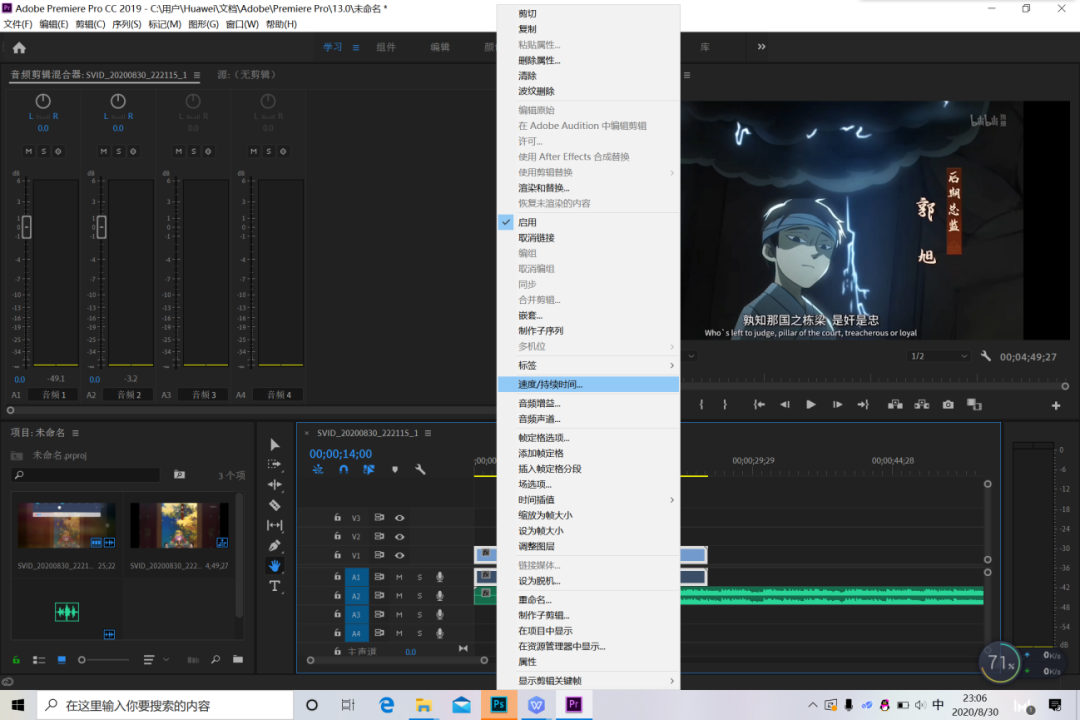Open timeline sequence panel menu

pyautogui.click(x=428, y=433)
